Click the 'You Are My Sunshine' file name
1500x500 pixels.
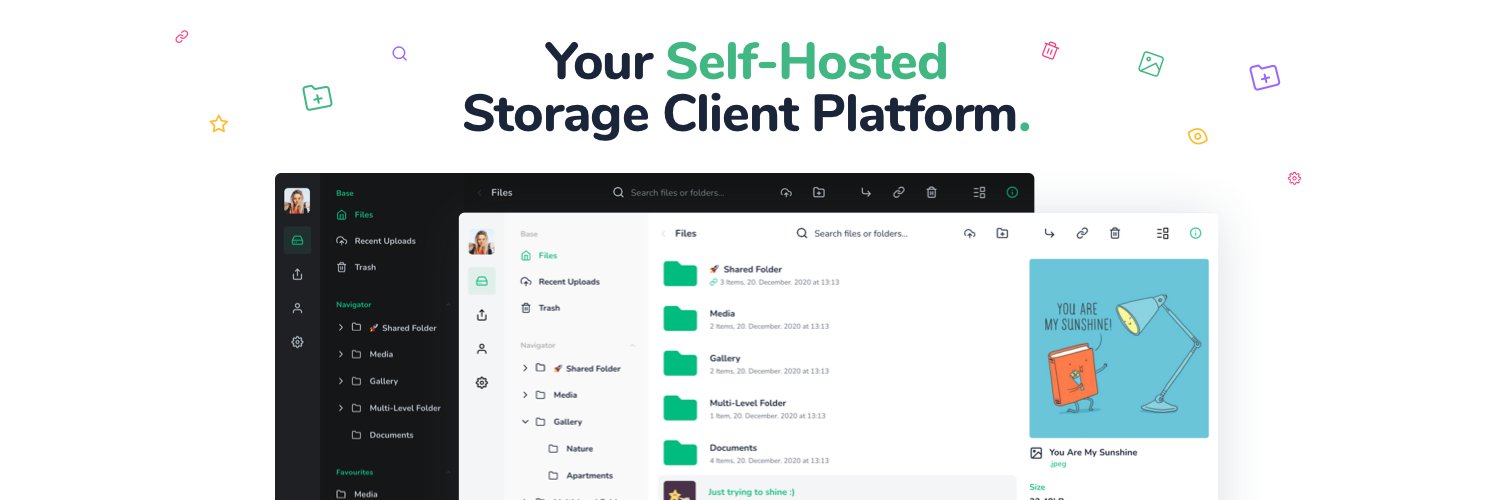[x=1093, y=452]
